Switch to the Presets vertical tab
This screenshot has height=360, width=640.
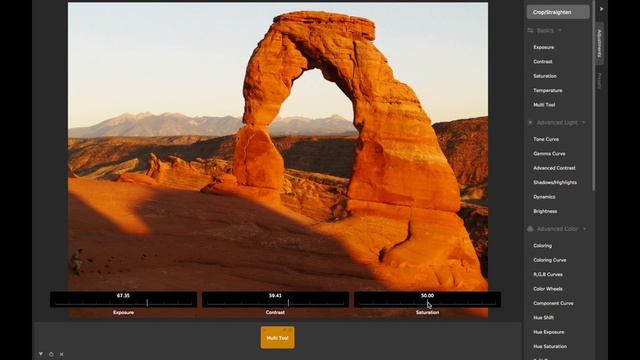tap(599, 81)
